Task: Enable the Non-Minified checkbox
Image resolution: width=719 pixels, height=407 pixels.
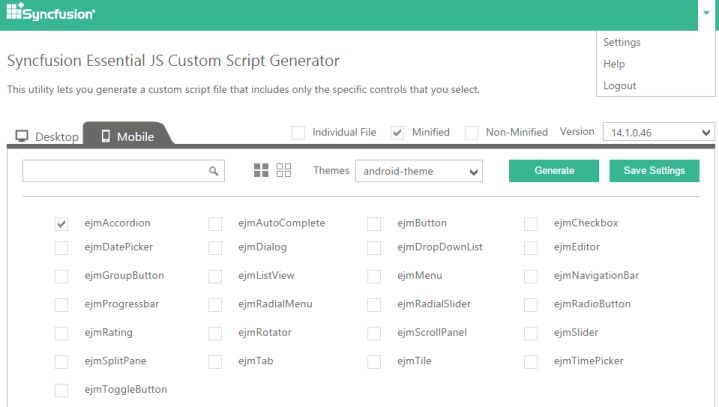Action: click(471, 132)
